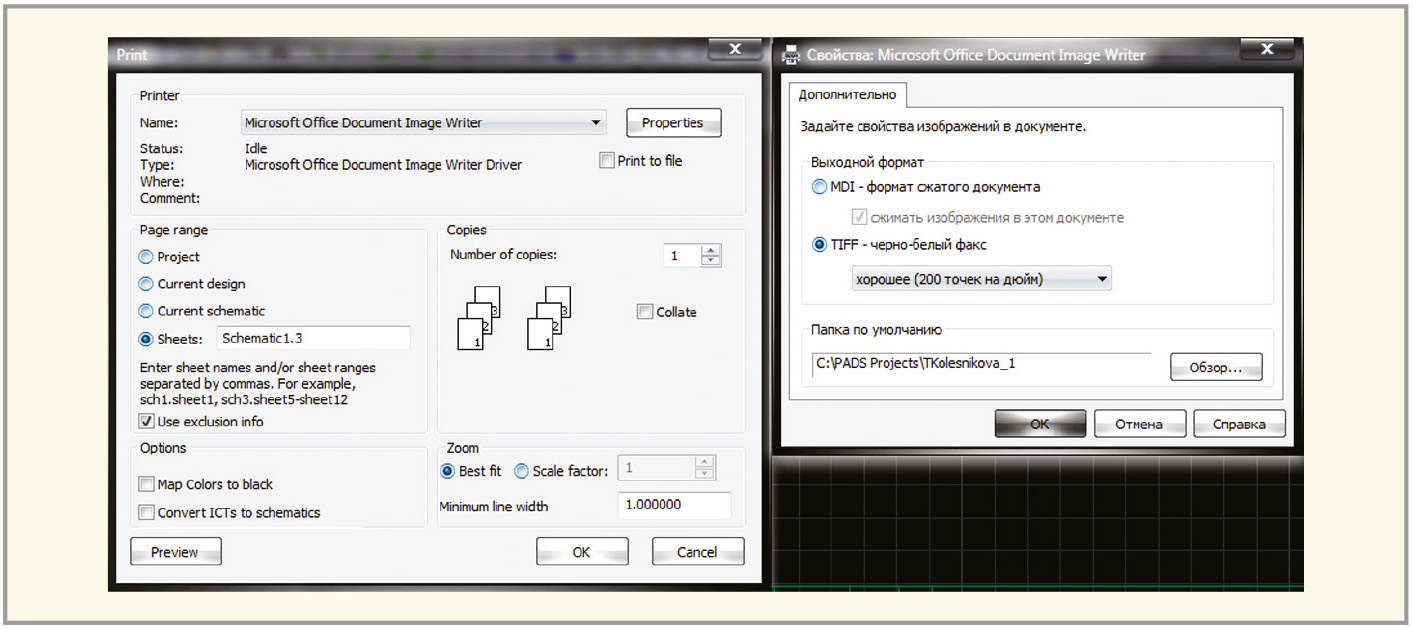Choose MDI compressed document format
Screen dimensions: 1413x628
pos(821,187)
